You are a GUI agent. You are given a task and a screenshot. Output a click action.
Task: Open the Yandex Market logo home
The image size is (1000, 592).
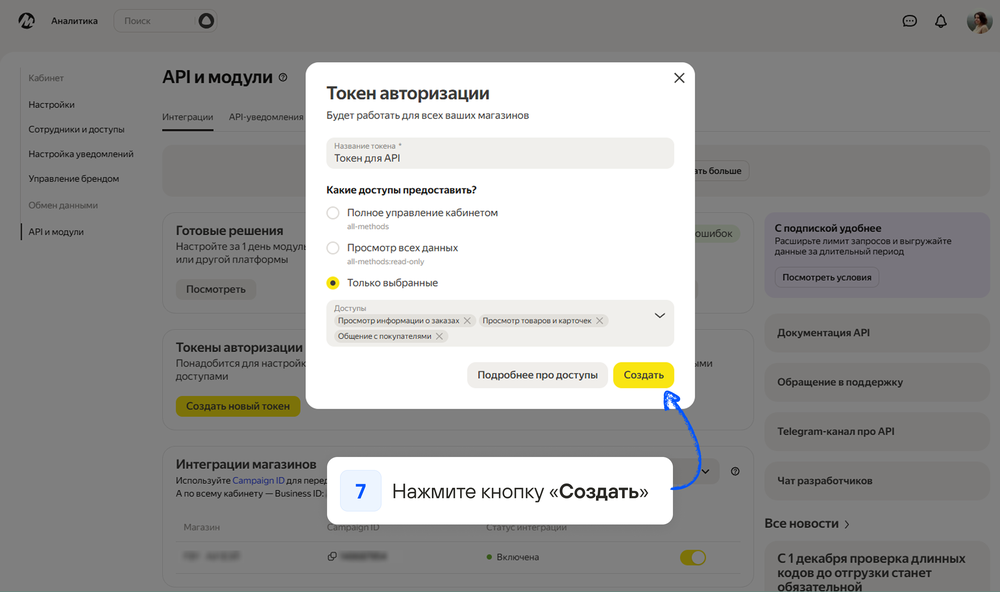coord(26,21)
